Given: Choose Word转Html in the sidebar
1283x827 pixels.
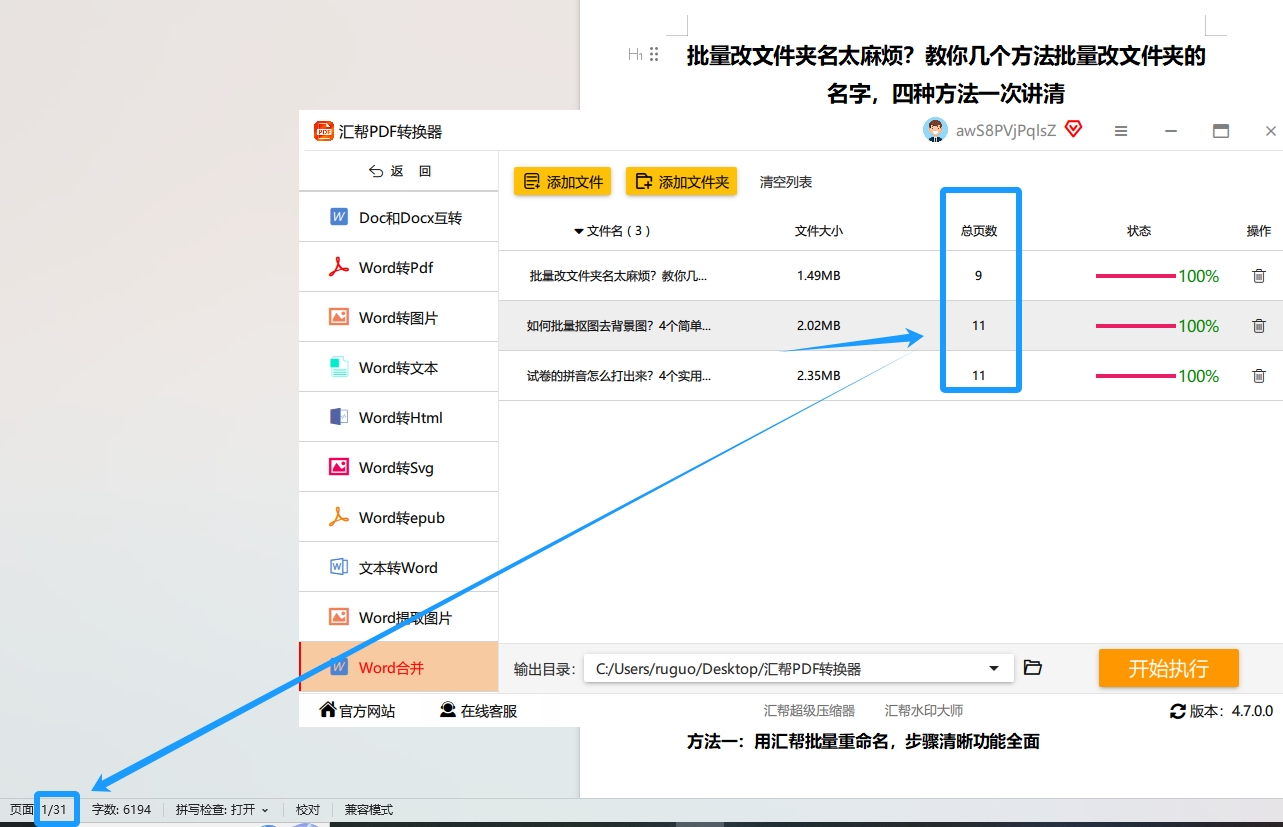Looking at the screenshot, I should point(399,417).
